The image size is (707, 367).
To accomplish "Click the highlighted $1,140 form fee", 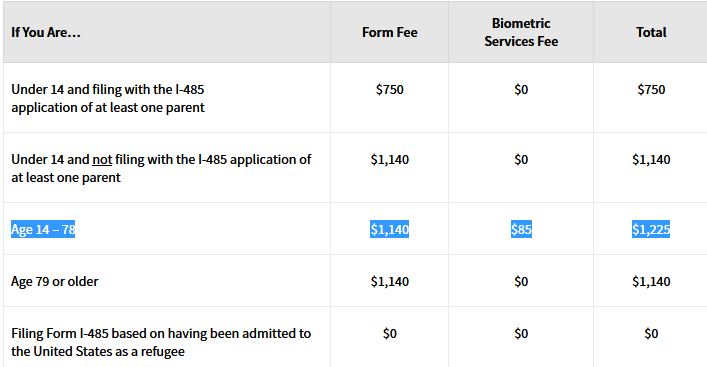I will [390, 229].
